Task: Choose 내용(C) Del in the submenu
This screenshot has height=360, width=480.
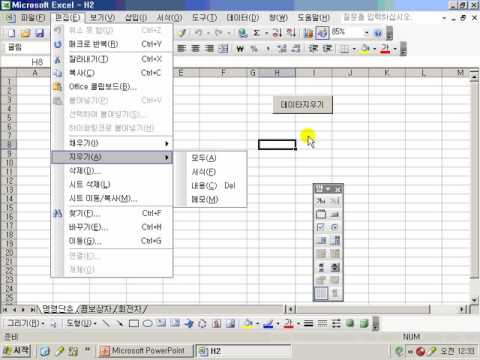Action: pos(211,186)
